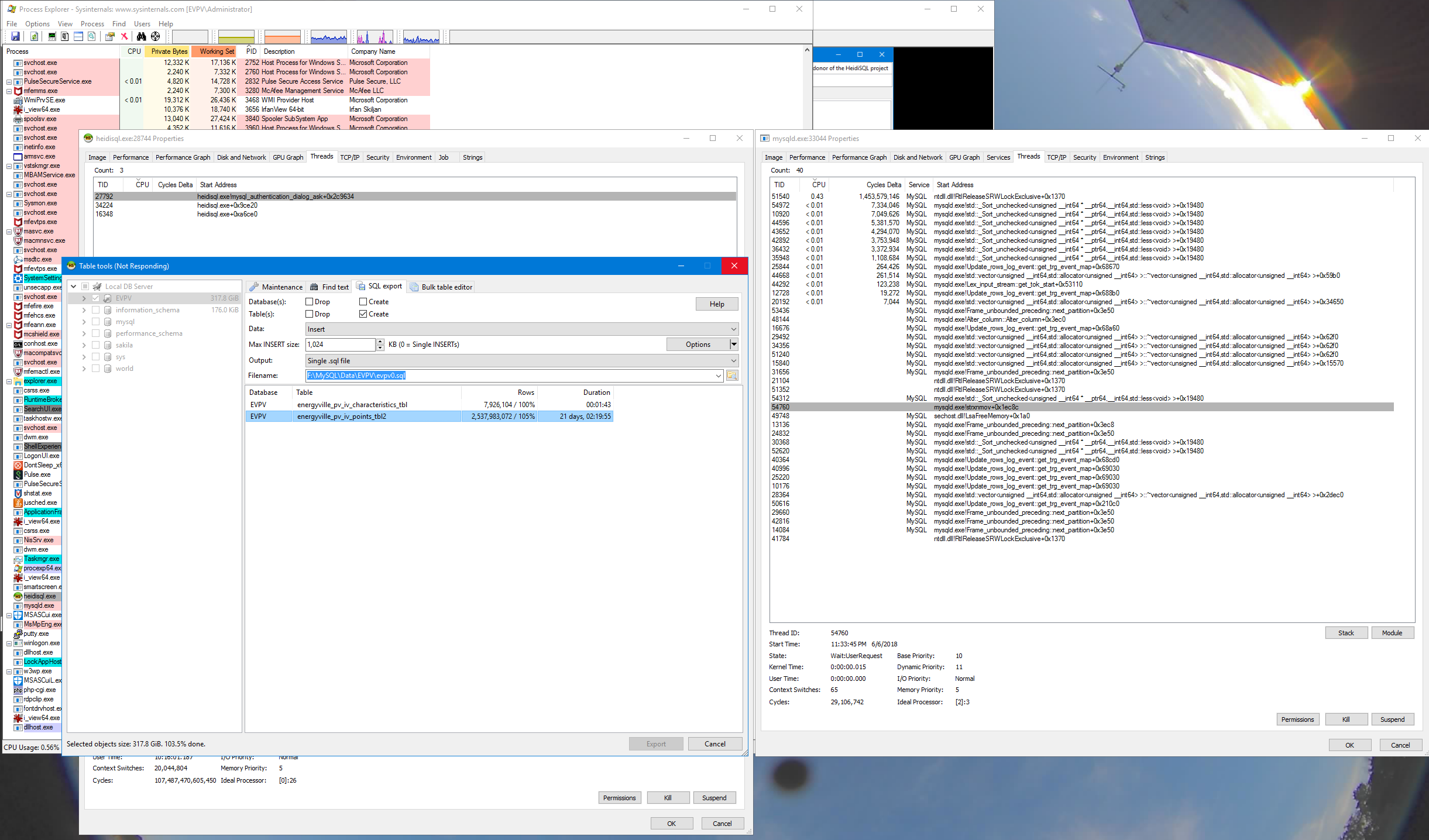Expand the world database node
Image resolution: width=1429 pixels, height=840 pixels.
tap(84, 368)
